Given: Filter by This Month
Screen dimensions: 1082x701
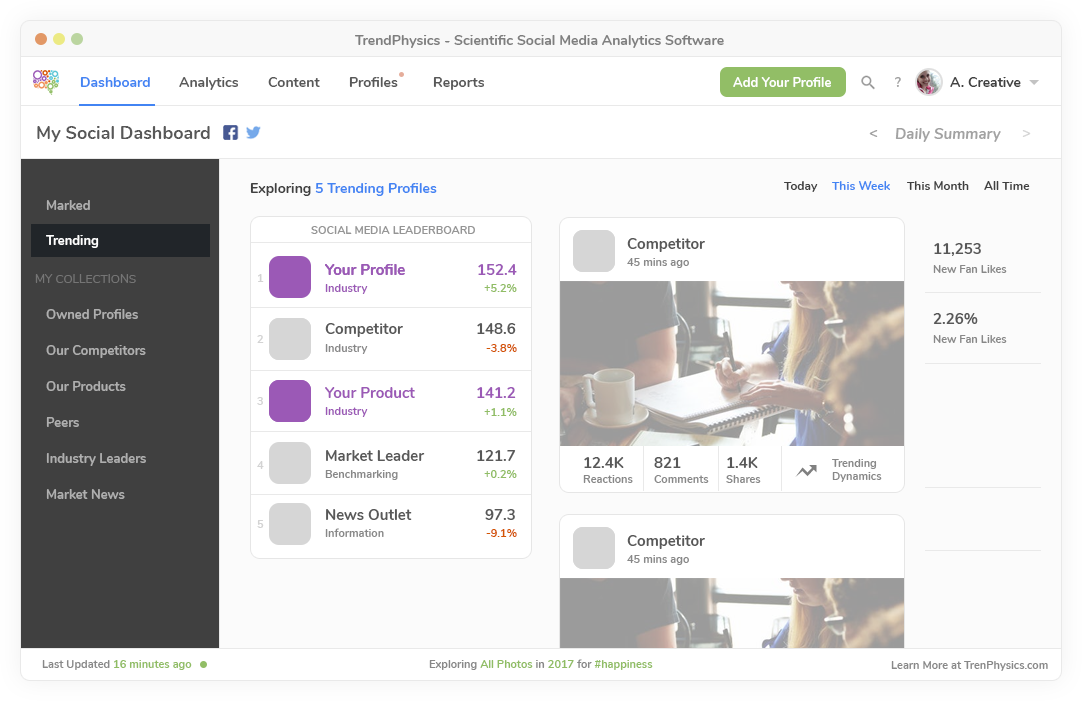Looking at the screenshot, I should click(x=938, y=186).
